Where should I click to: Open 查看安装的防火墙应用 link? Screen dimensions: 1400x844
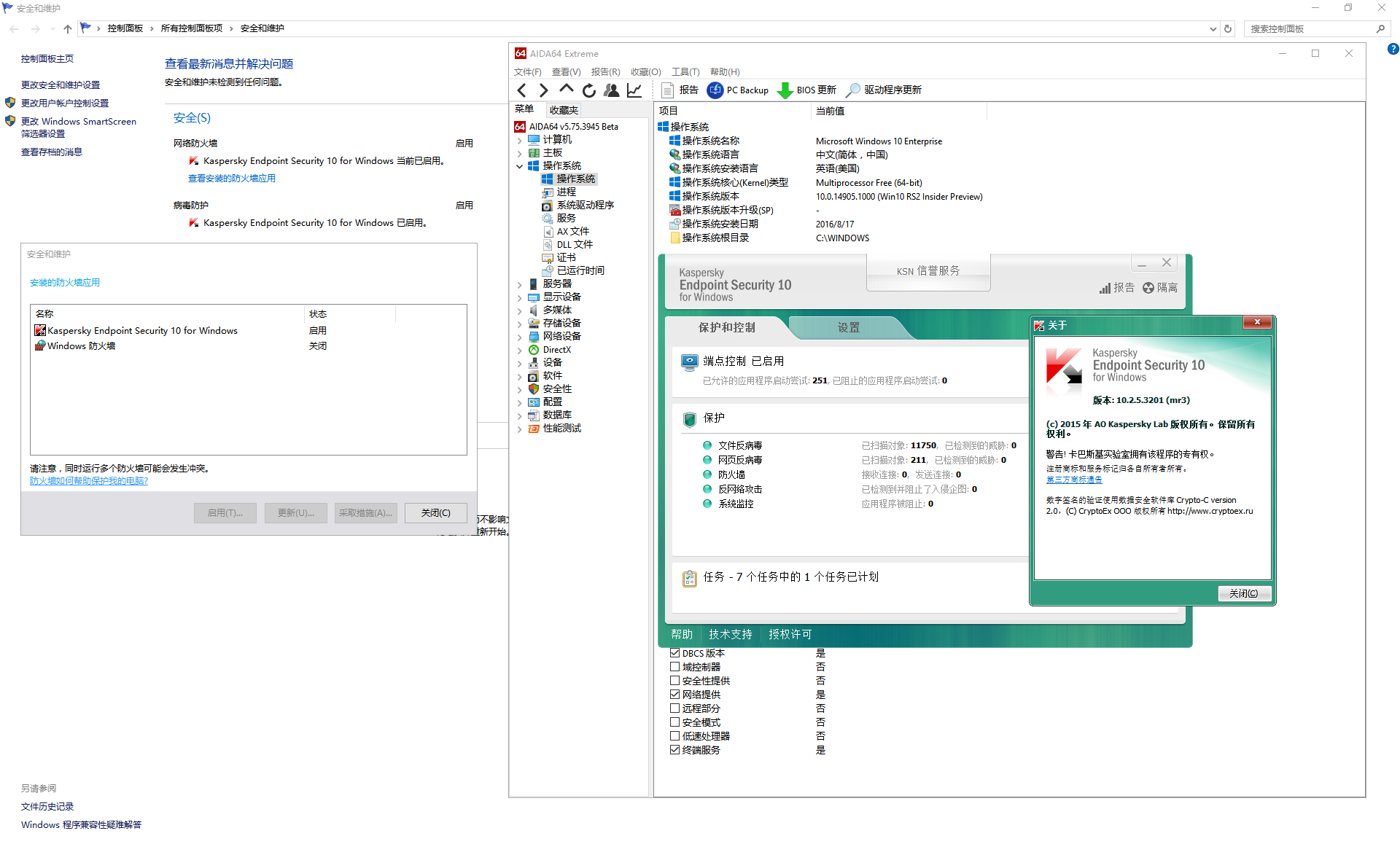coord(232,179)
